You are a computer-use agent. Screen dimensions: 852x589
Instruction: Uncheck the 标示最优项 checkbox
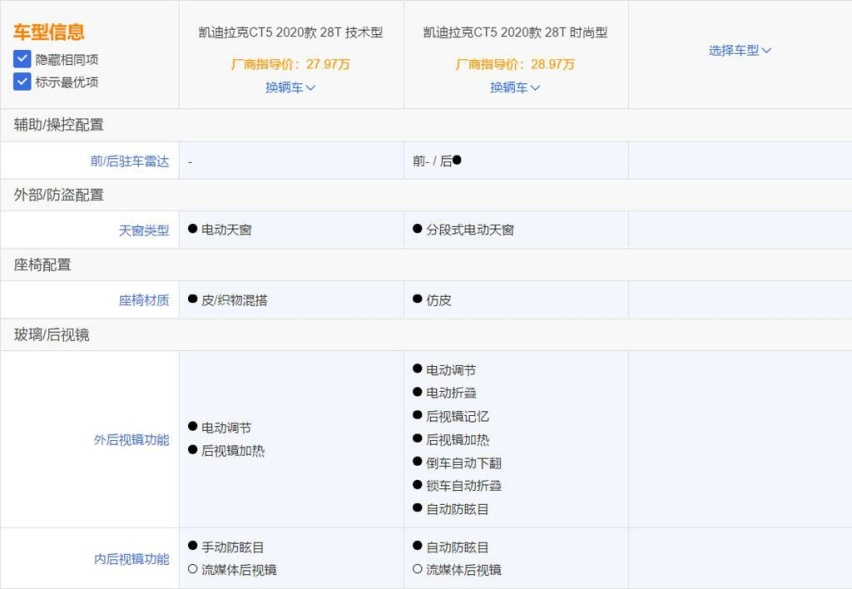pos(22,82)
